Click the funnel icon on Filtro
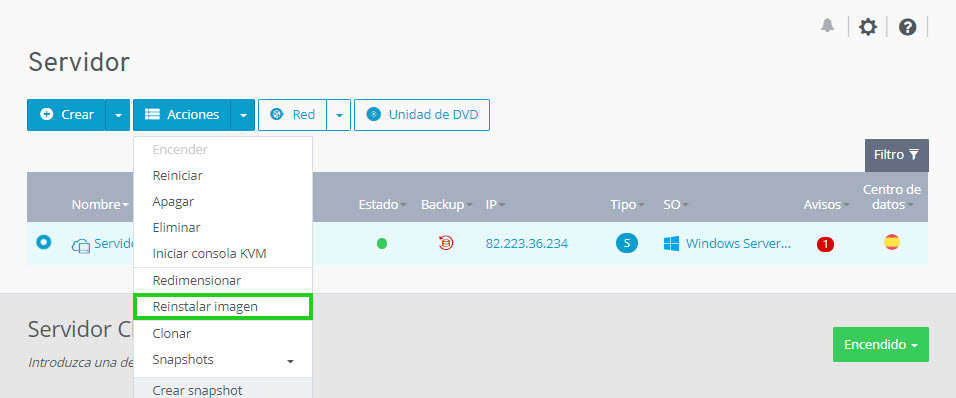 (x=913, y=155)
